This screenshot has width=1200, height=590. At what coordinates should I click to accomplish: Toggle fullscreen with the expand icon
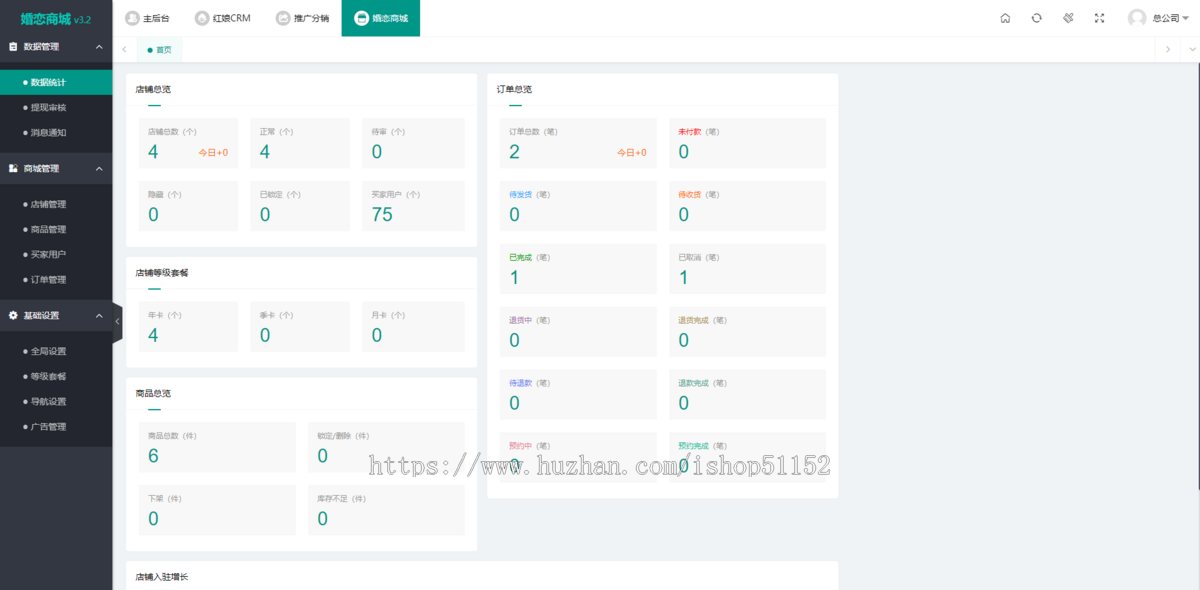(x=1100, y=18)
